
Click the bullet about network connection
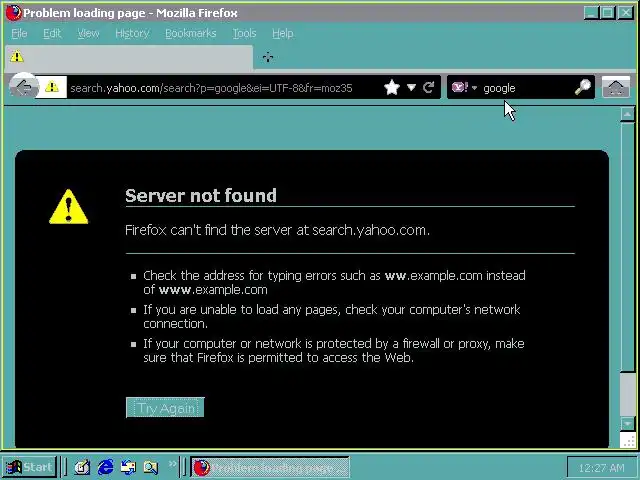(331, 316)
